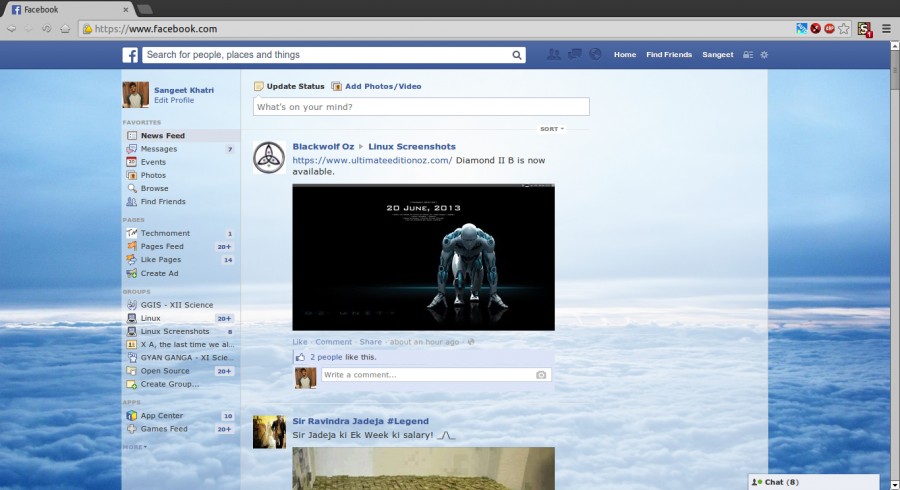This screenshot has height=490, width=900.
Task: Click the post audience globe icon
Action: pos(471,342)
